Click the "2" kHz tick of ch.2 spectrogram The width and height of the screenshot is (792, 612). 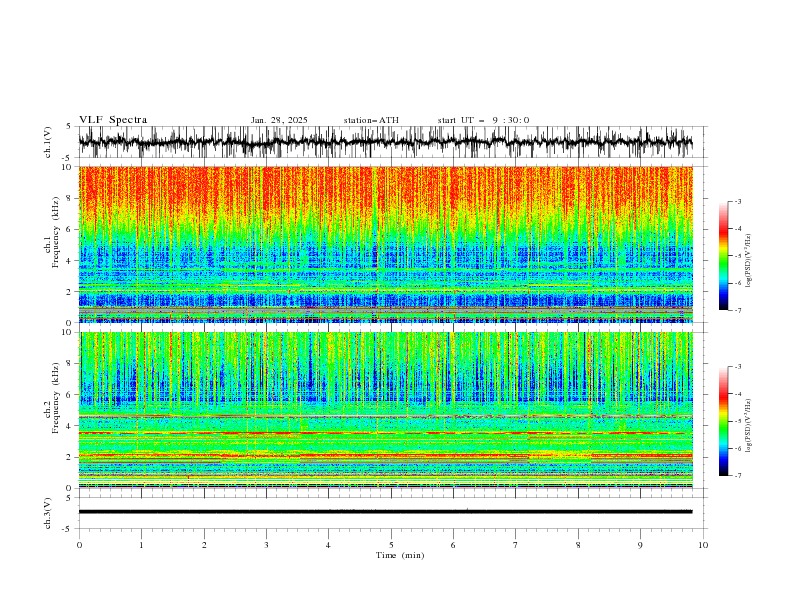coord(69,457)
